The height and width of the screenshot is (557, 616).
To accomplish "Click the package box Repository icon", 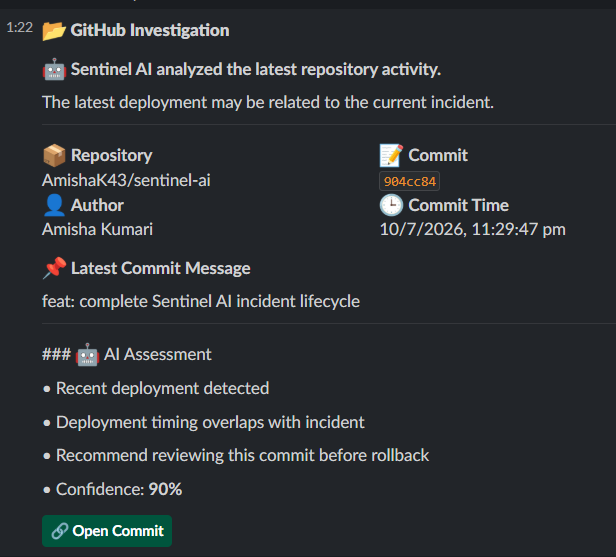I will 54,155.
